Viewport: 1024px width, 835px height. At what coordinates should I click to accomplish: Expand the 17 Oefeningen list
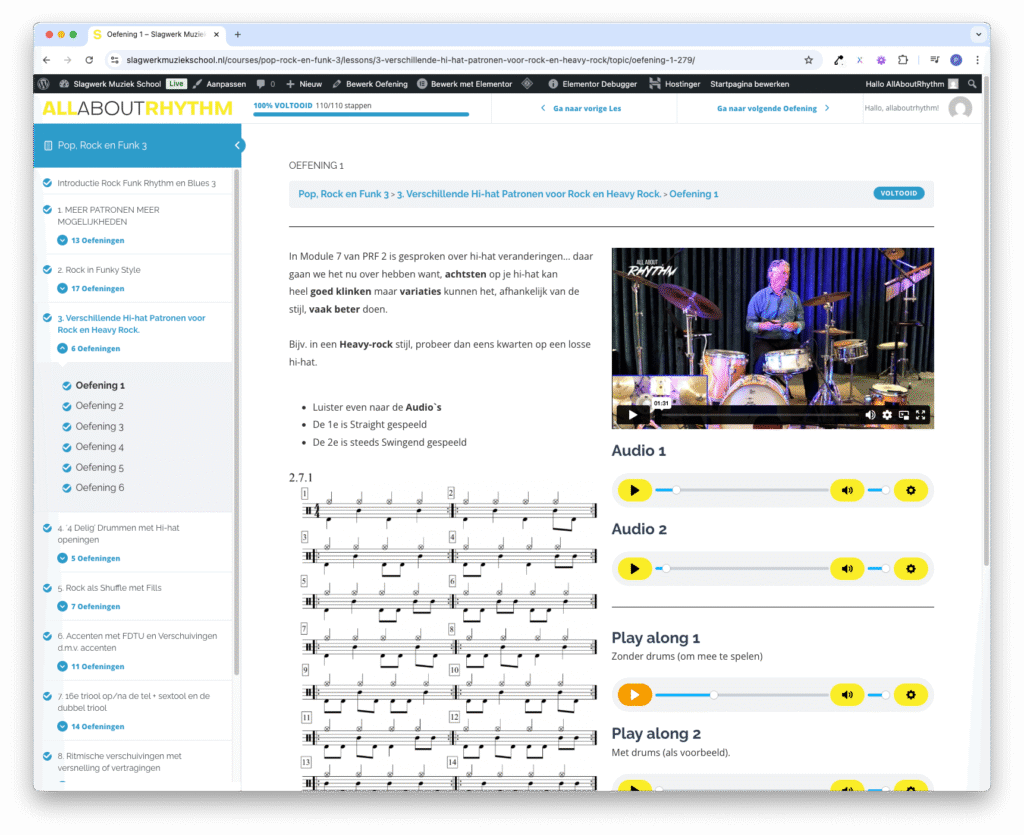pos(91,289)
